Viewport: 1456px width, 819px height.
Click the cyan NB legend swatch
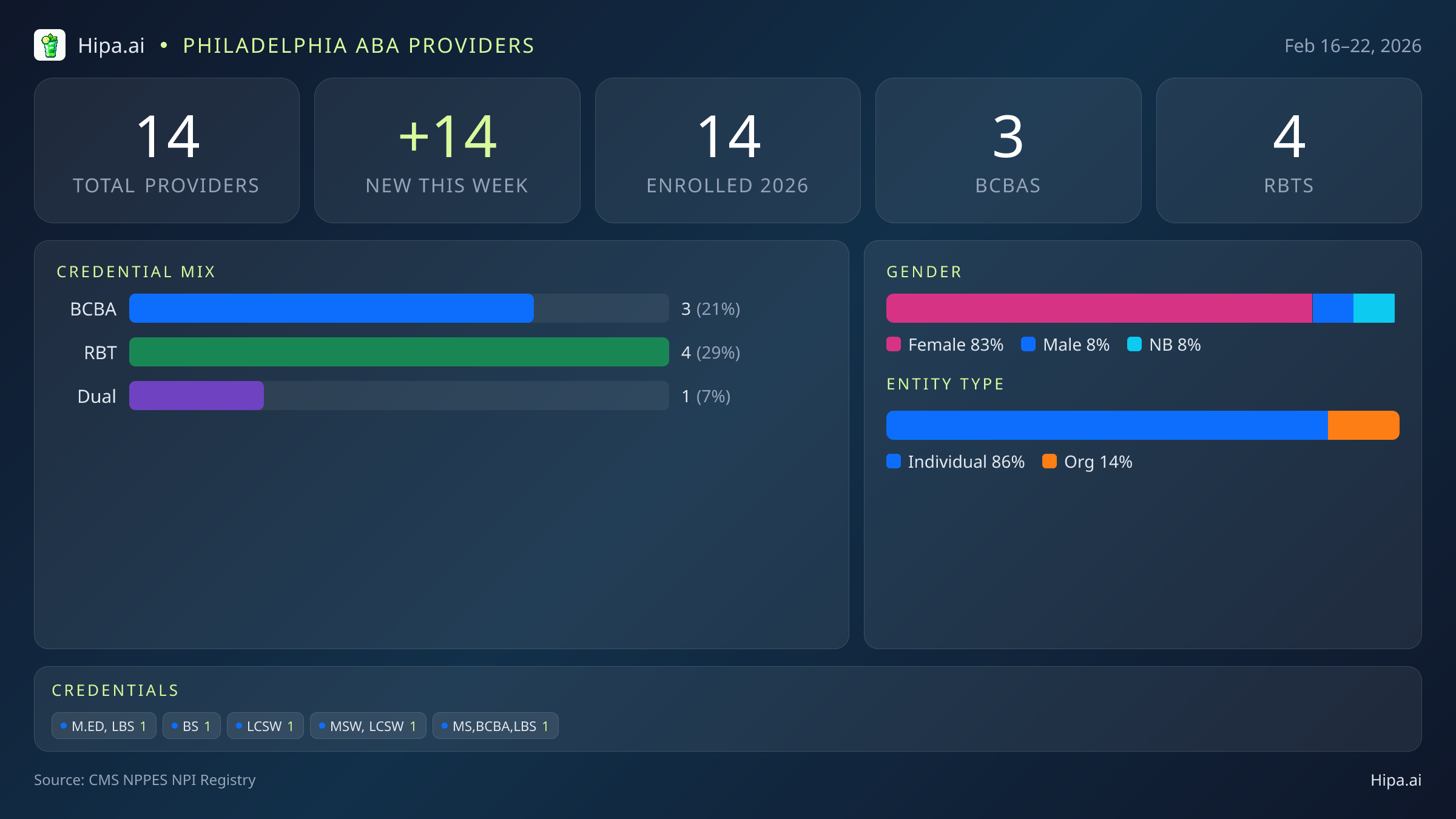[x=1136, y=345]
